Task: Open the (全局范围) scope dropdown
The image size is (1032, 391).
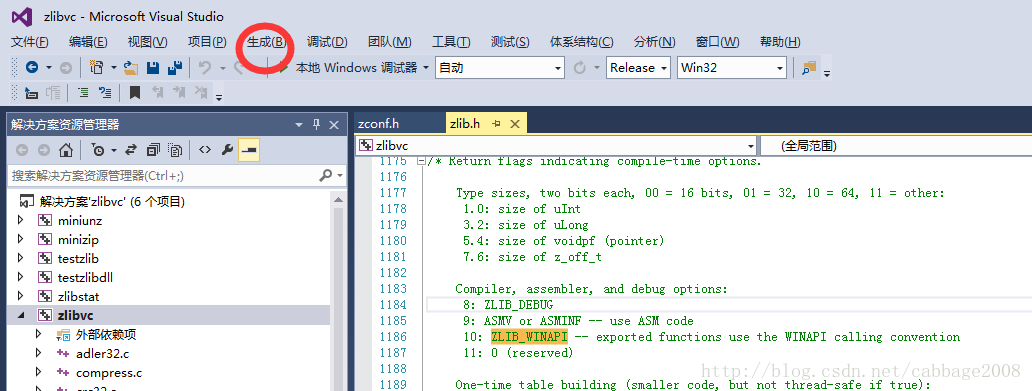Action: click(895, 145)
